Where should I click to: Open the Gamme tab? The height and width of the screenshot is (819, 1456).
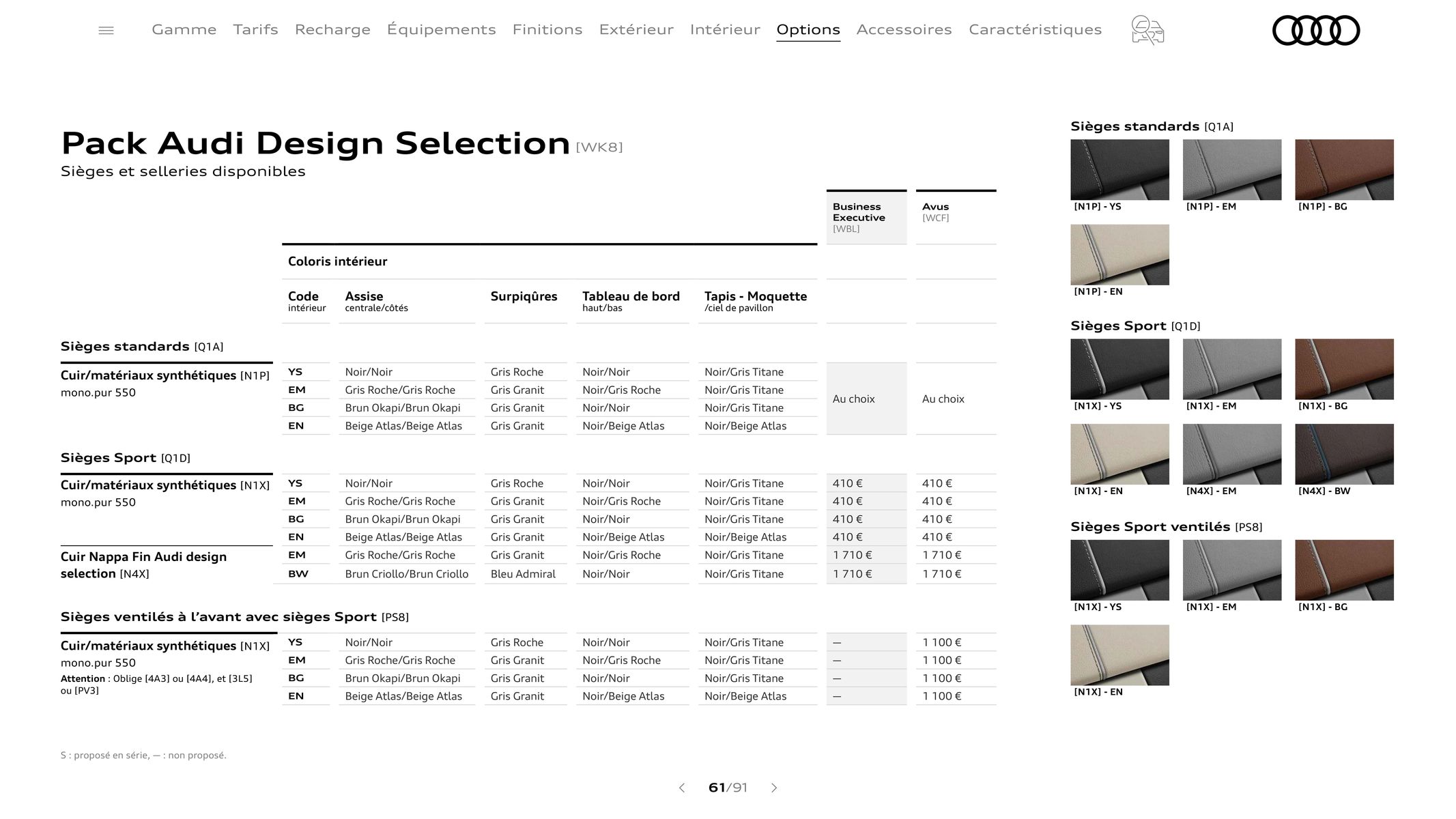tap(184, 29)
